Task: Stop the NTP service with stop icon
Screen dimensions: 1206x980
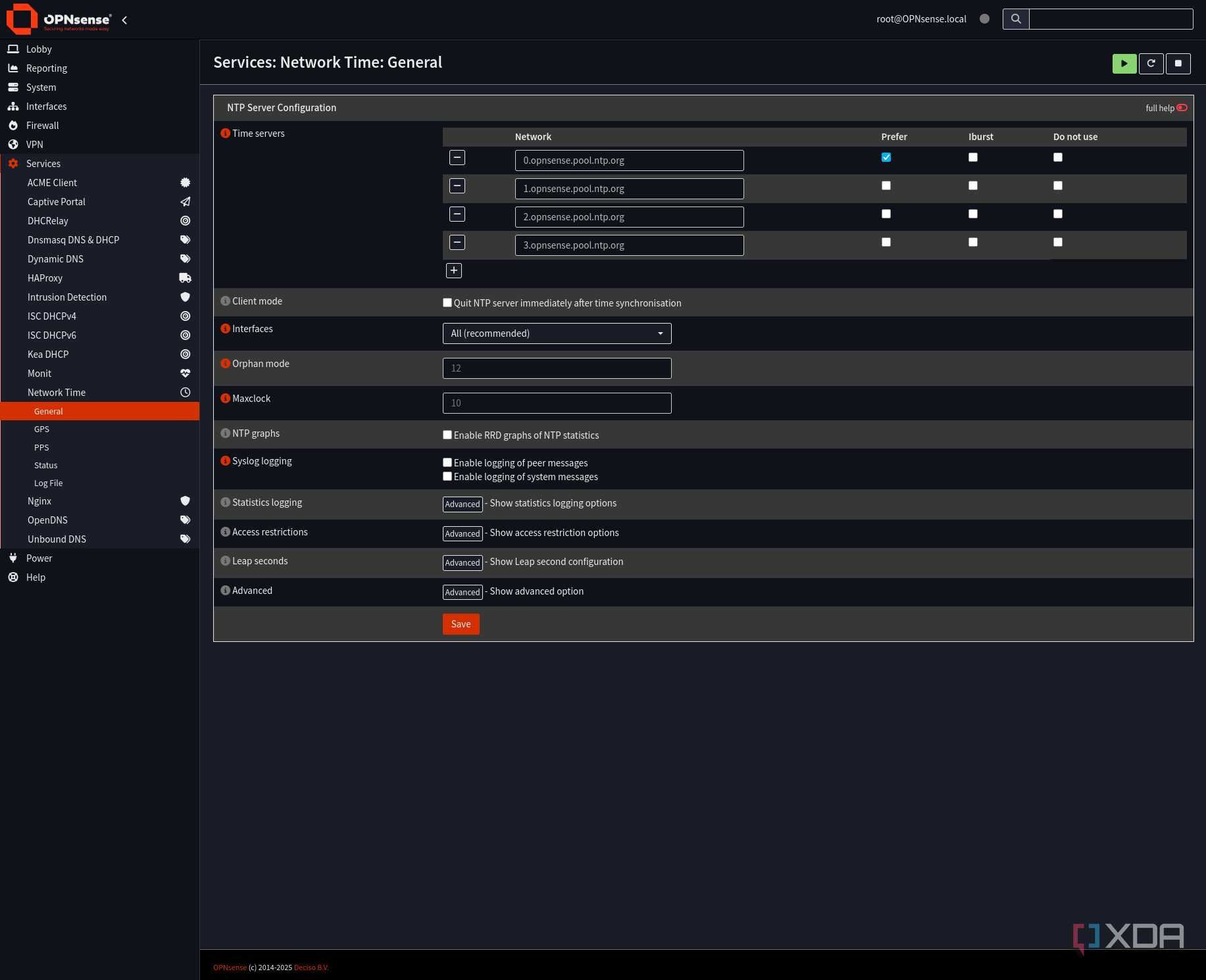Action: 1178,64
